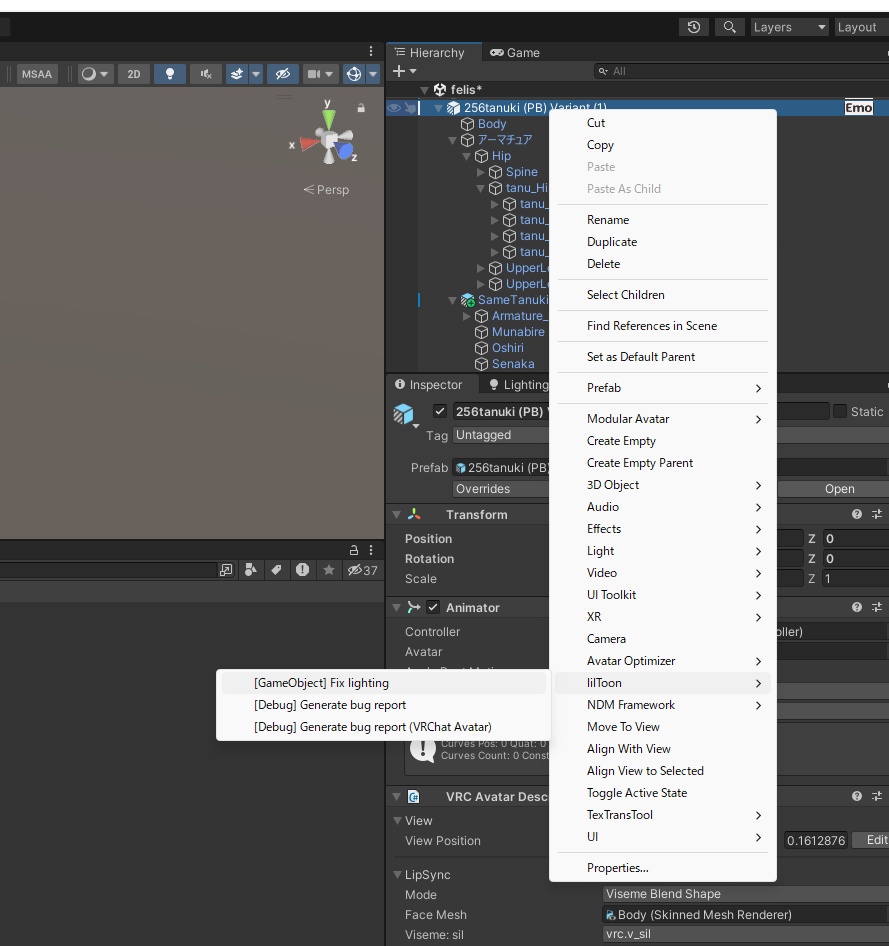Click Hierarchy create plus button
Image resolution: width=889 pixels, height=946 pixels.
pos(399,71)
